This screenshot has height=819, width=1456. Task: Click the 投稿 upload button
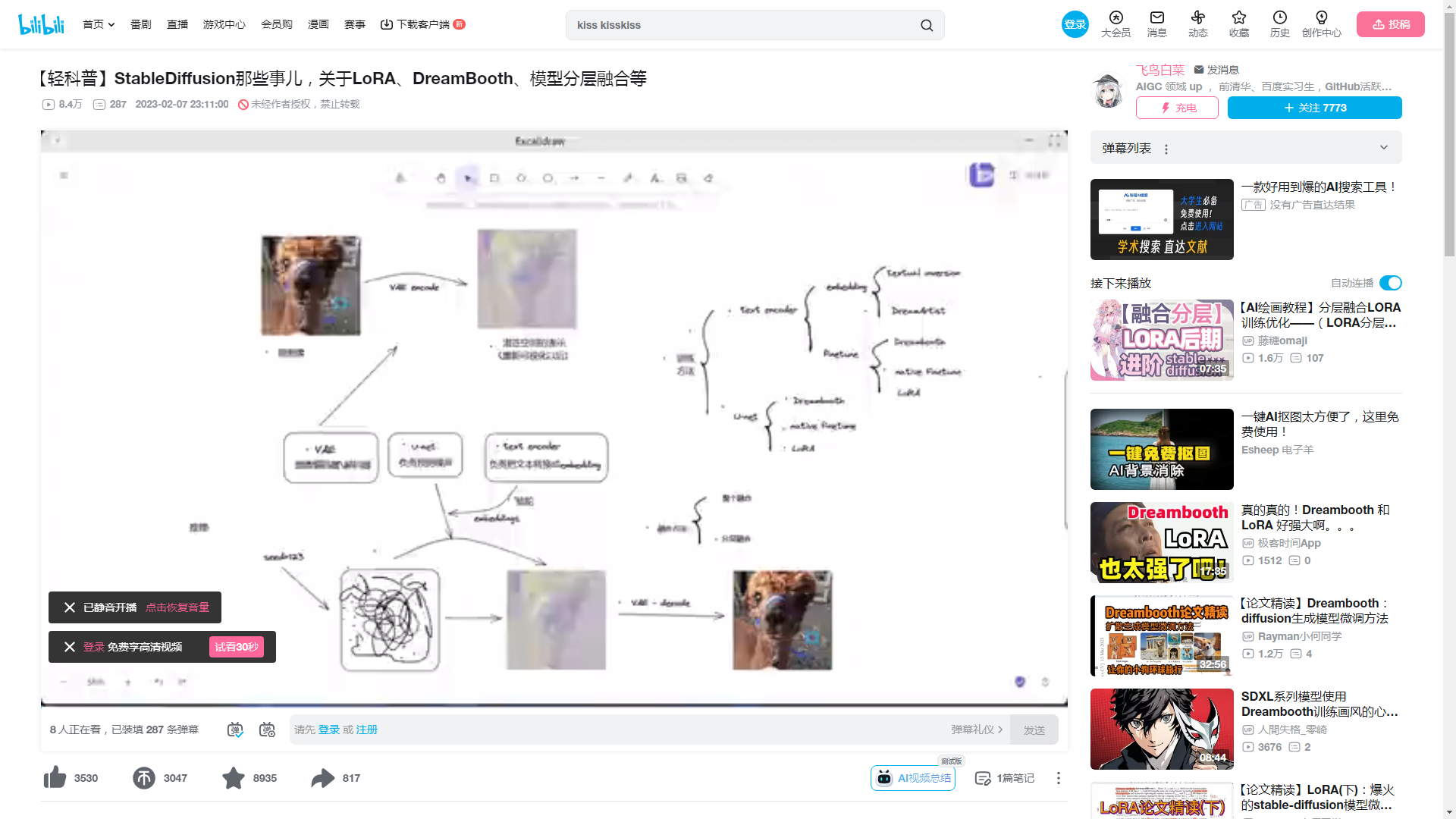click(1391, 24)
